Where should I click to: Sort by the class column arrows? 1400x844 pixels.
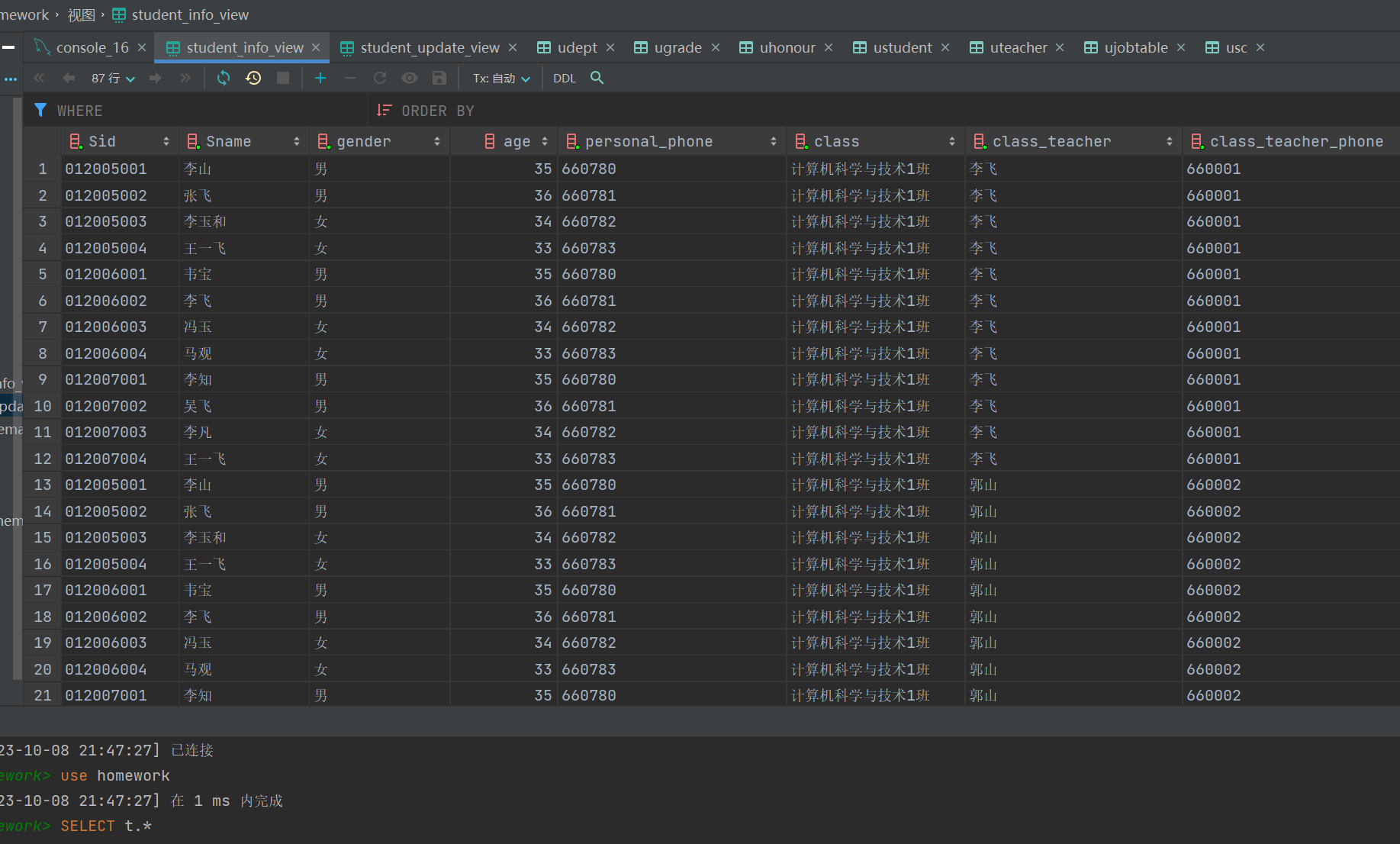point(952,141)
